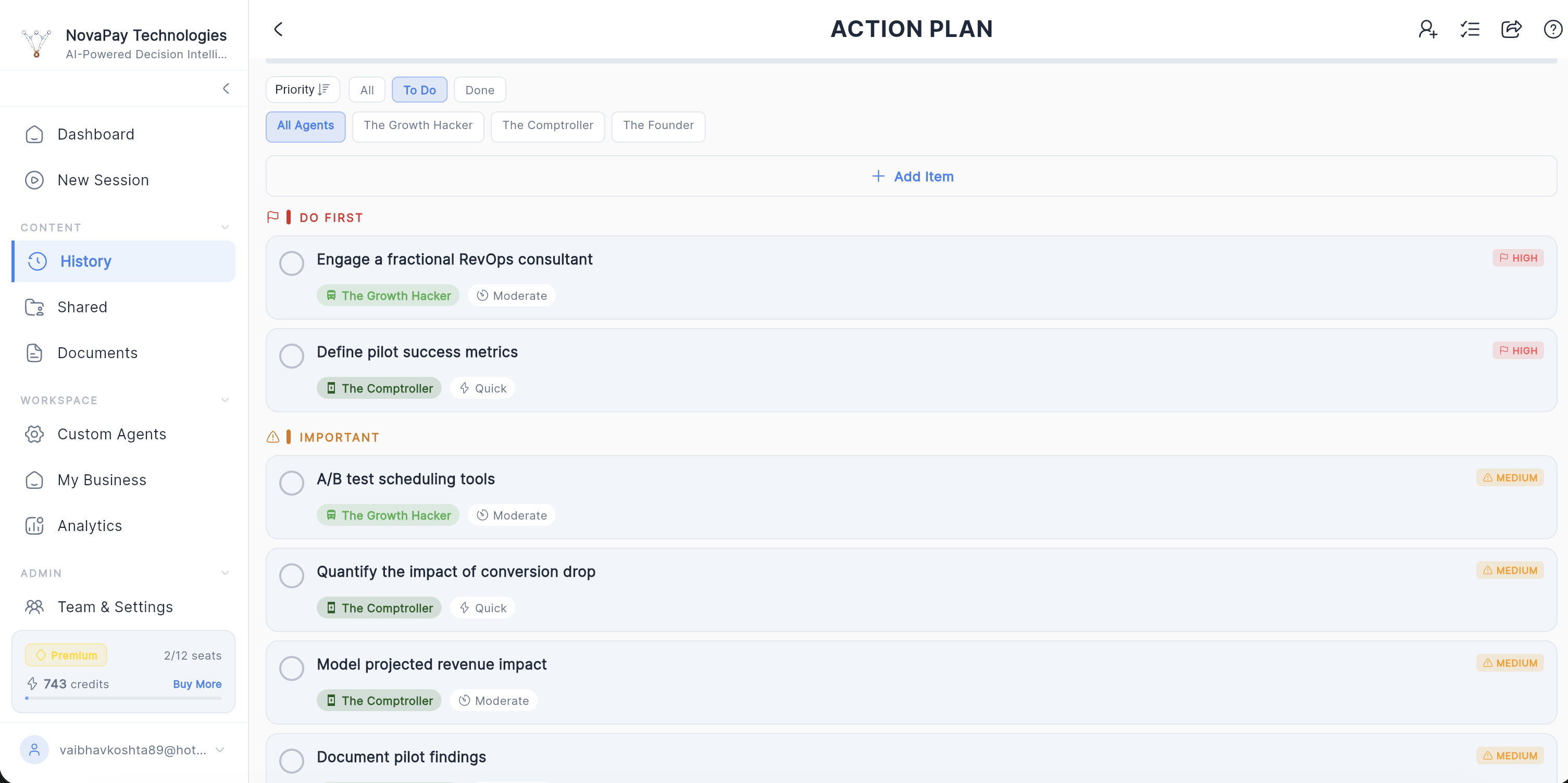Expand the account menu for vaibhavkoshta89

(x=219, y=750)
